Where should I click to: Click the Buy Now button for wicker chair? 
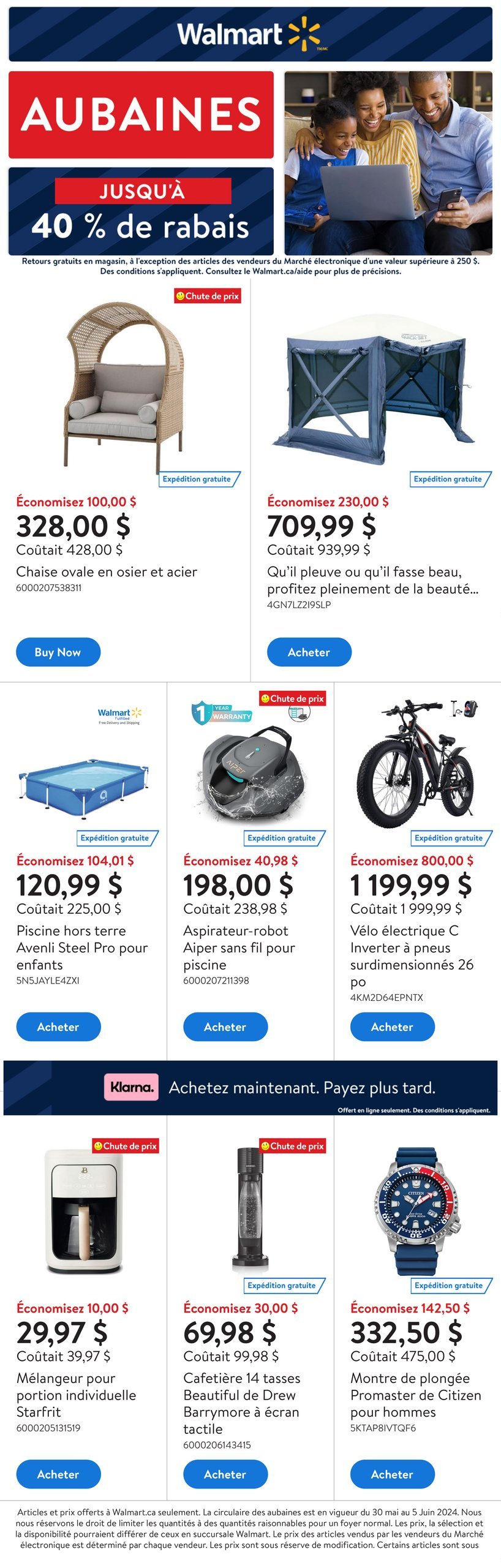58,652
